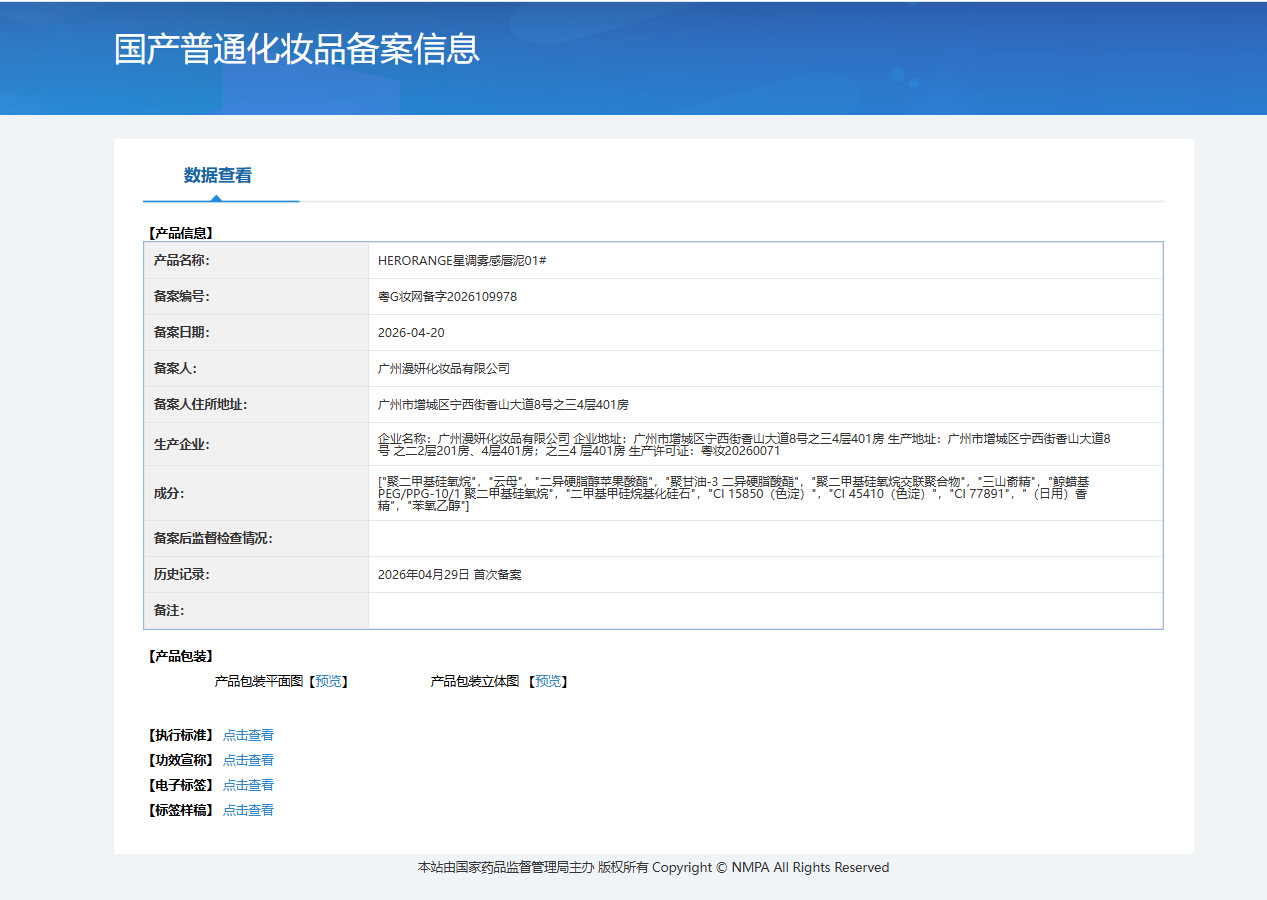Click the 成分 ingredients list text
Screen dimensions: 1267x900
click(x=734, y=493)
